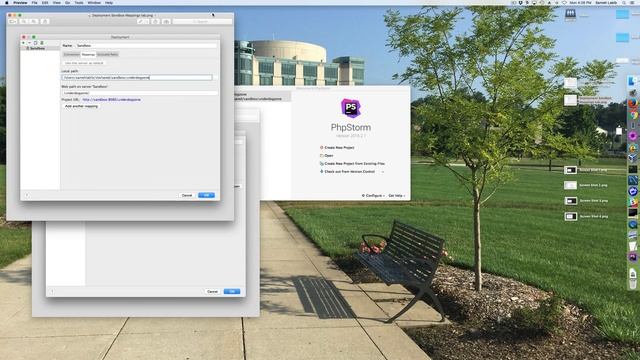
Task: Click Cancel in the front Deployment dialog
Action: coord(187,195)
